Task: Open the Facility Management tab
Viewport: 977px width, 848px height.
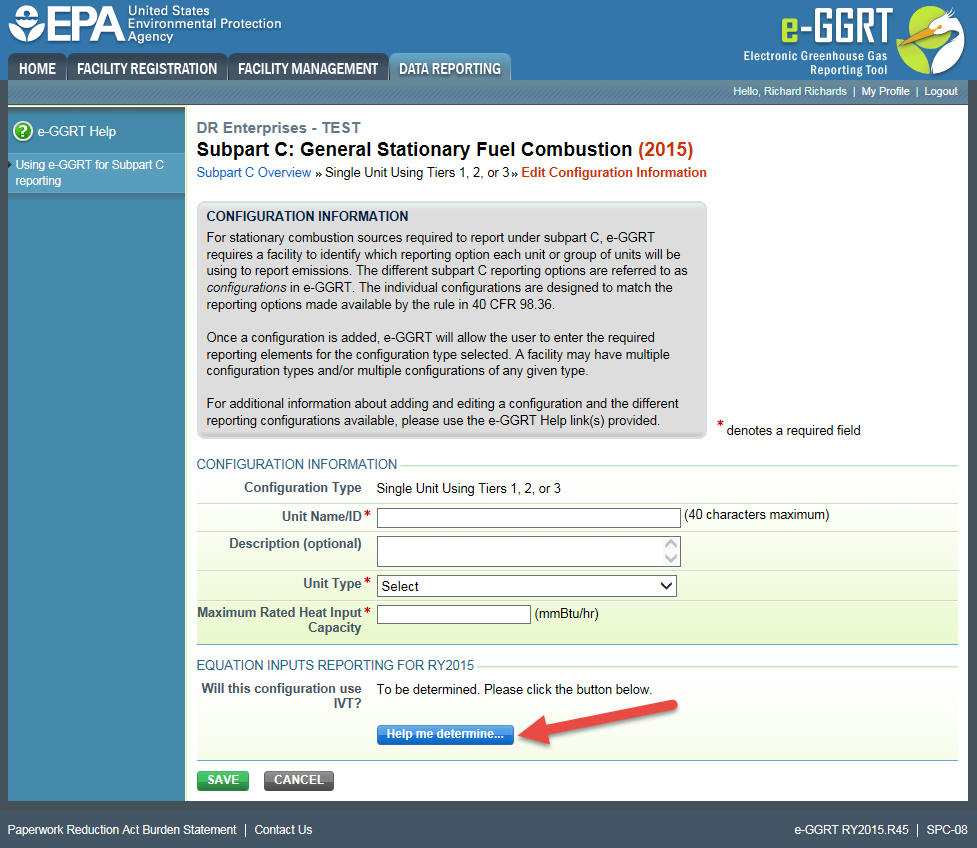Action: (308, 69)
